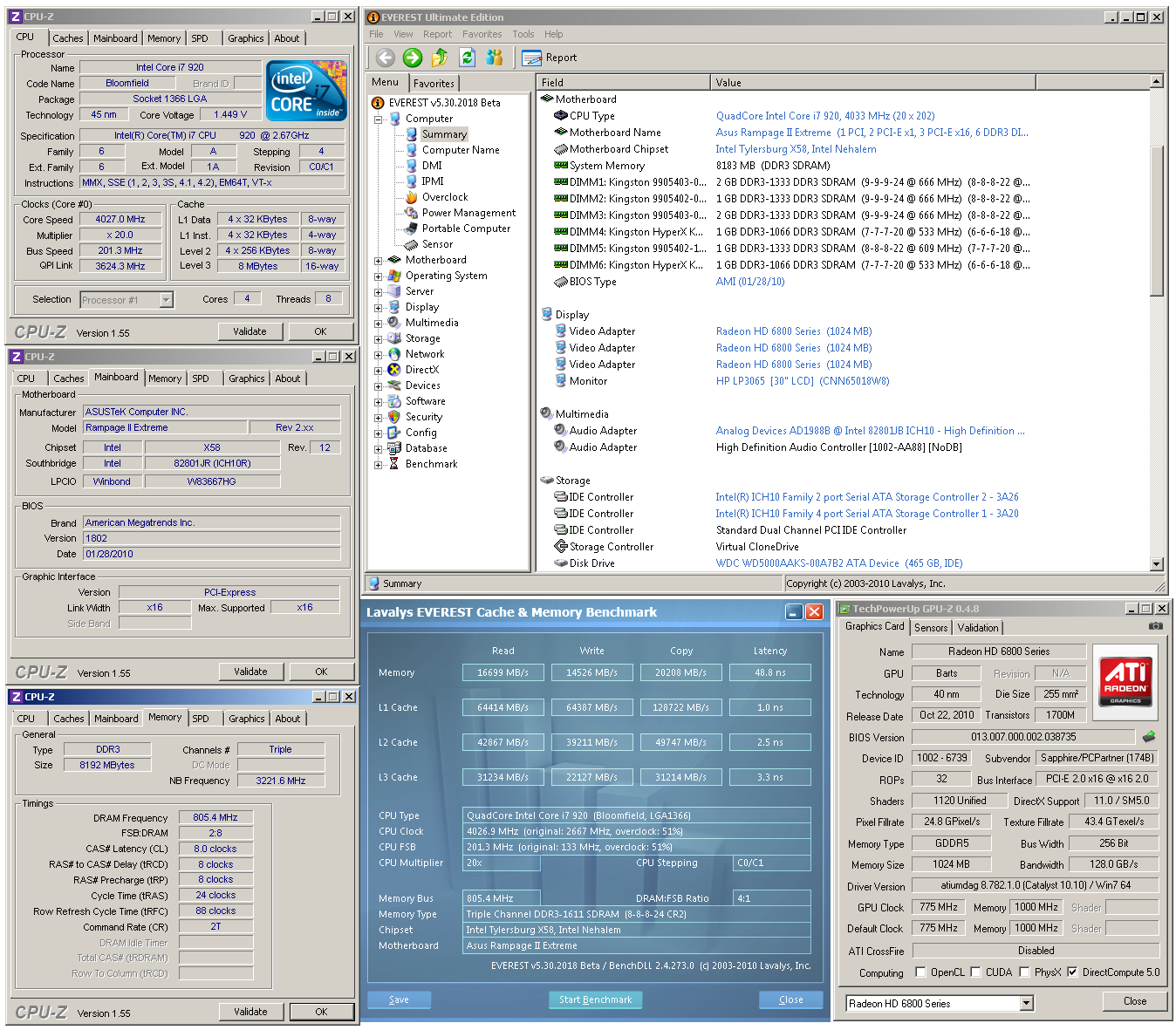Screen dimensions: 1176x1030
Task: Select Summary item in EVEREST tree
Action: [444, 134]
